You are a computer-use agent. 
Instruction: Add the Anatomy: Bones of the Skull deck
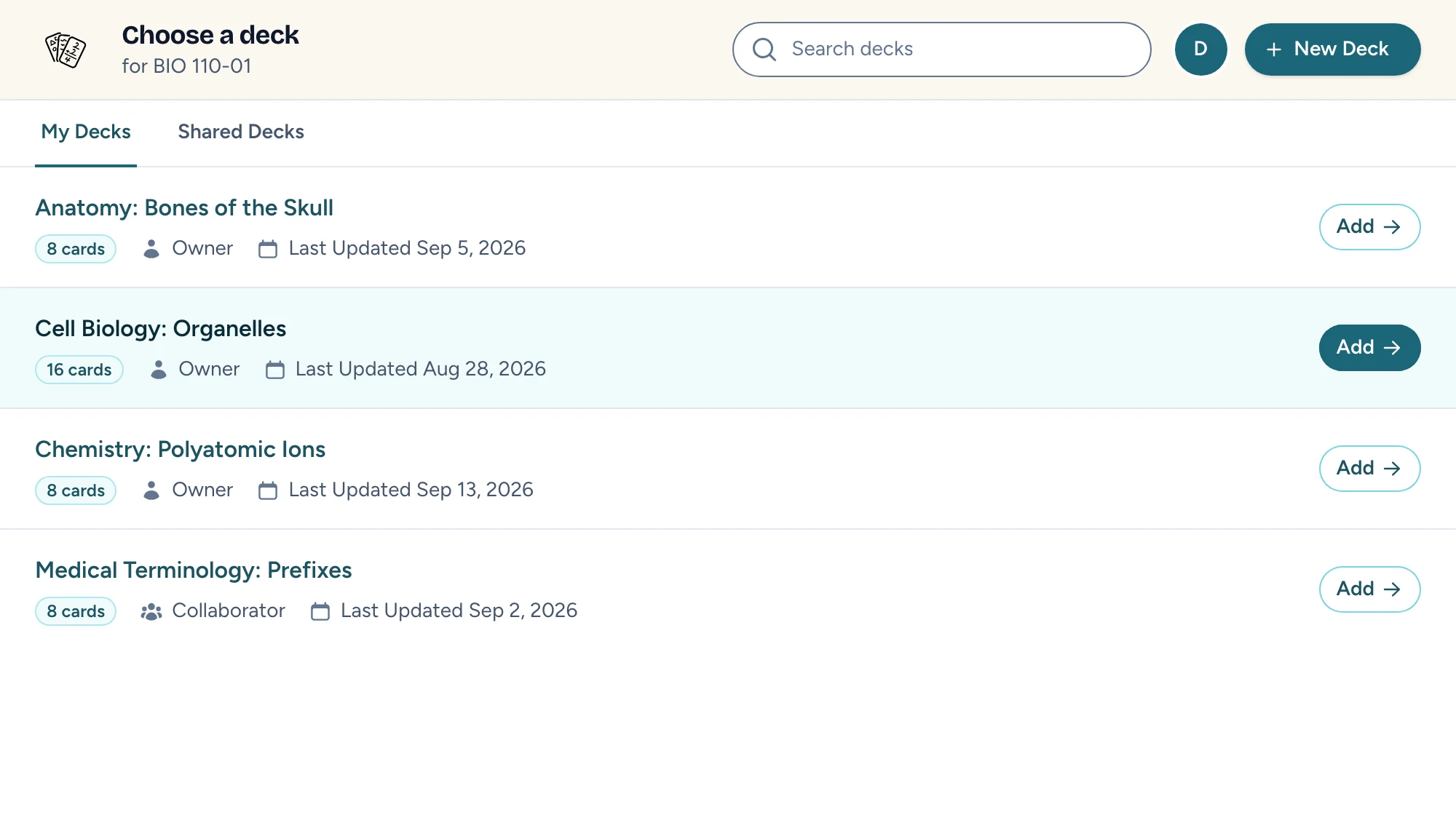tap(1369, 227)
